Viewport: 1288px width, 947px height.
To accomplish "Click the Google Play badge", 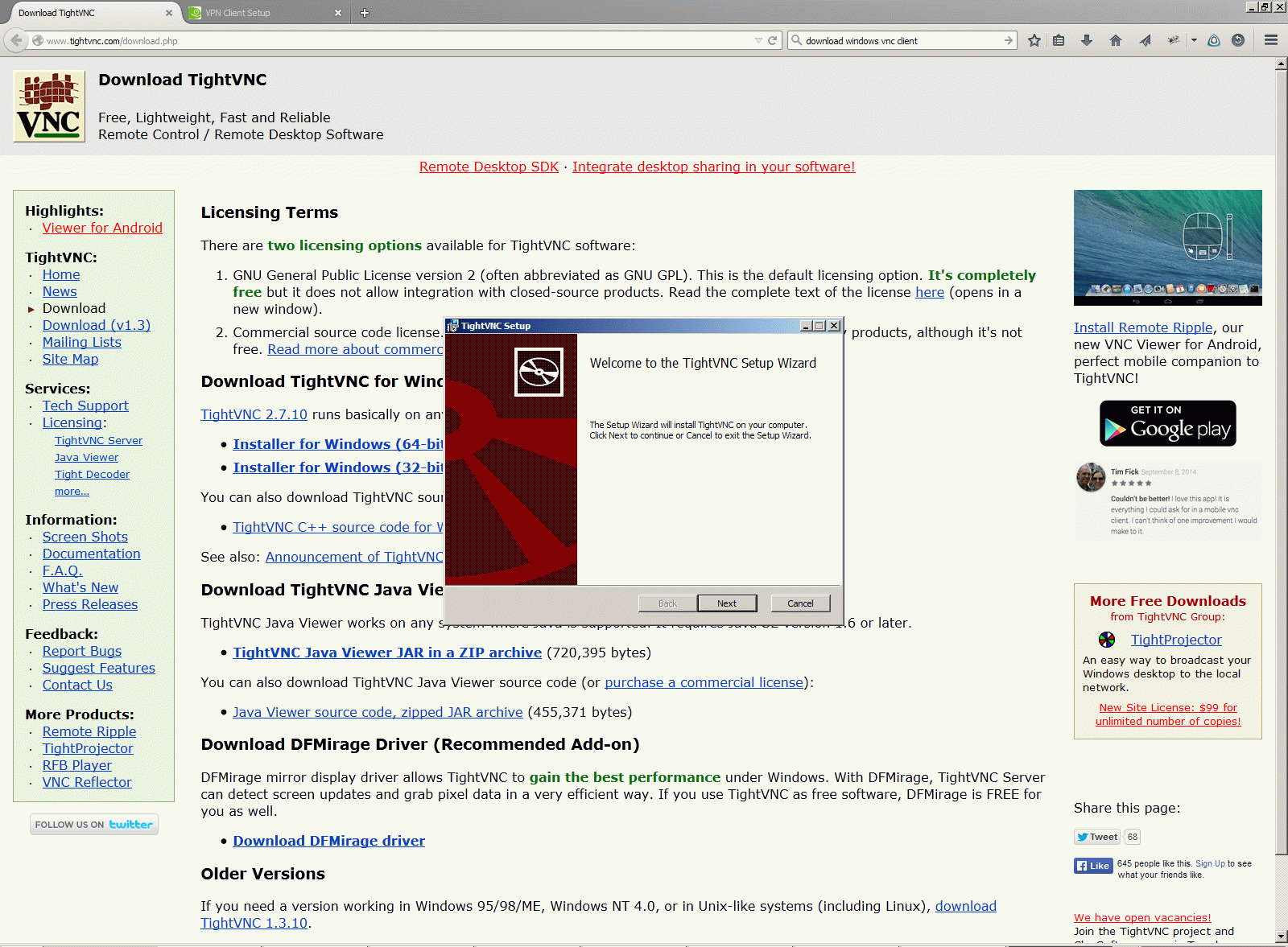I will pyautogui.click(x=1168, y=423).
